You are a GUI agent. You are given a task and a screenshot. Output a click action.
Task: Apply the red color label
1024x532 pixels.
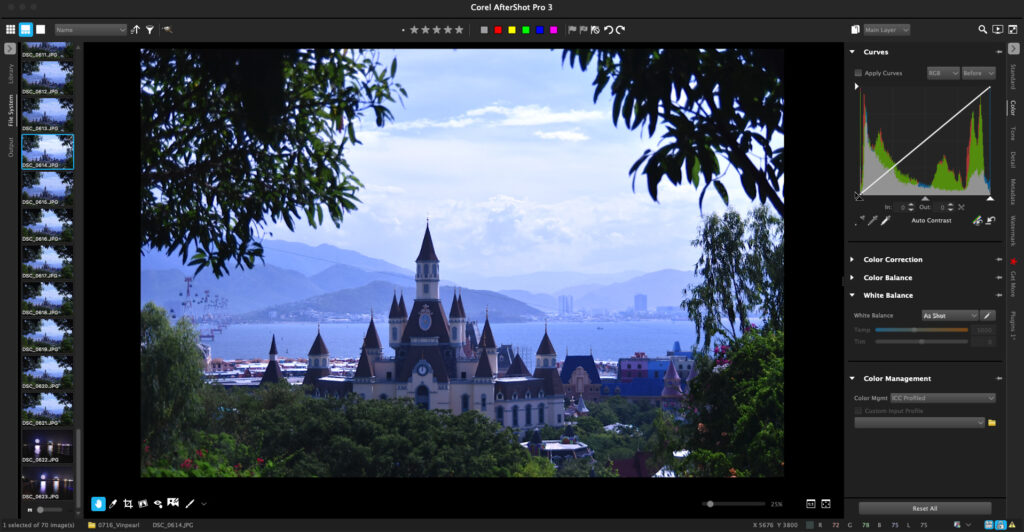click(498, 30)
